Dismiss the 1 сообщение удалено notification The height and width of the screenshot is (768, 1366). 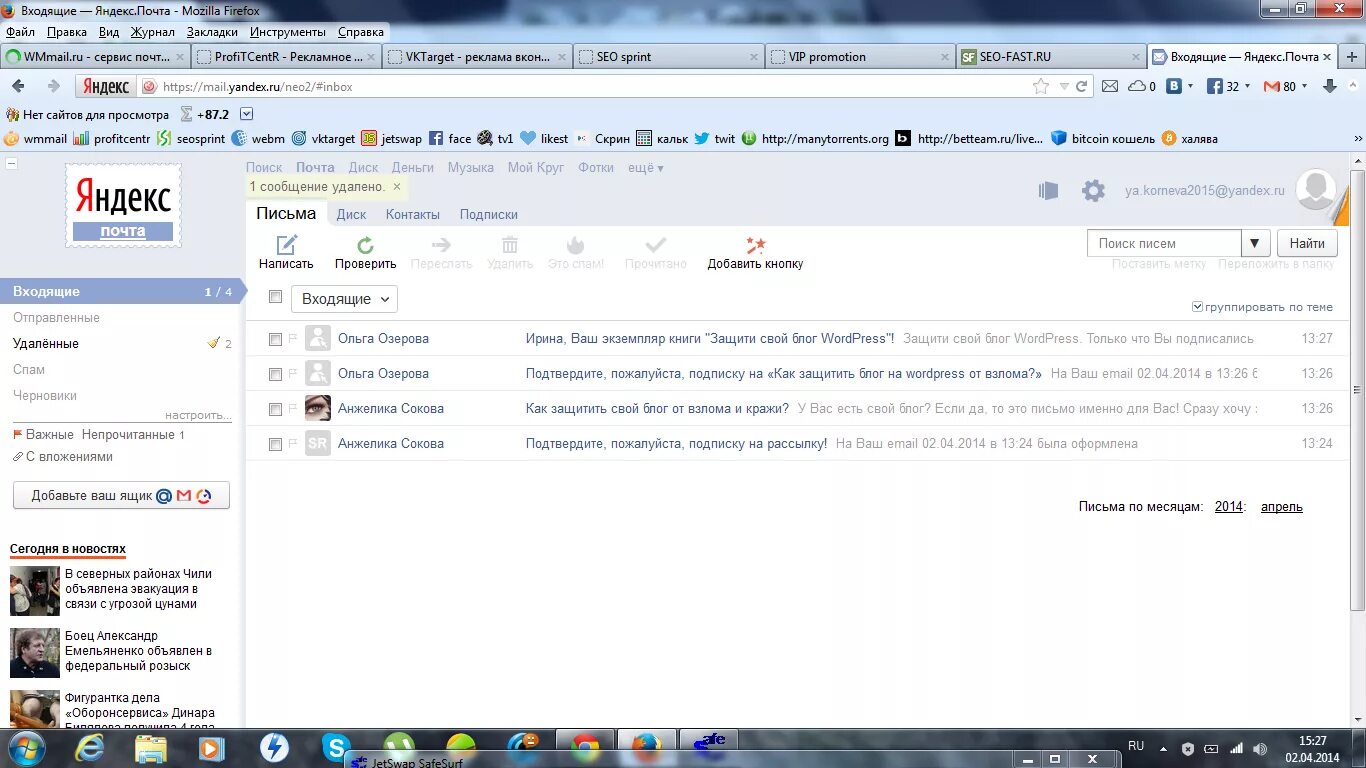(x=397, y=186)
